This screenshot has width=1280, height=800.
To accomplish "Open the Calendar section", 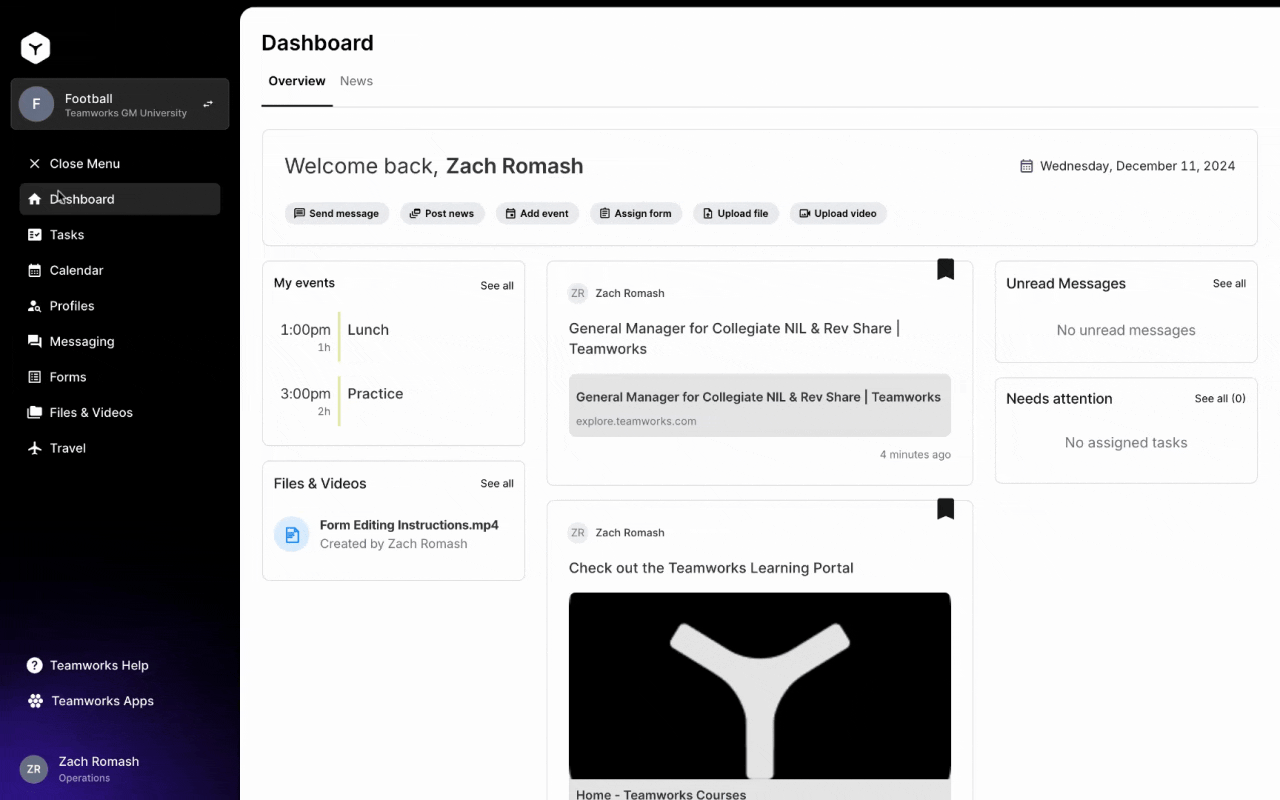I will [x=75, y=270].
